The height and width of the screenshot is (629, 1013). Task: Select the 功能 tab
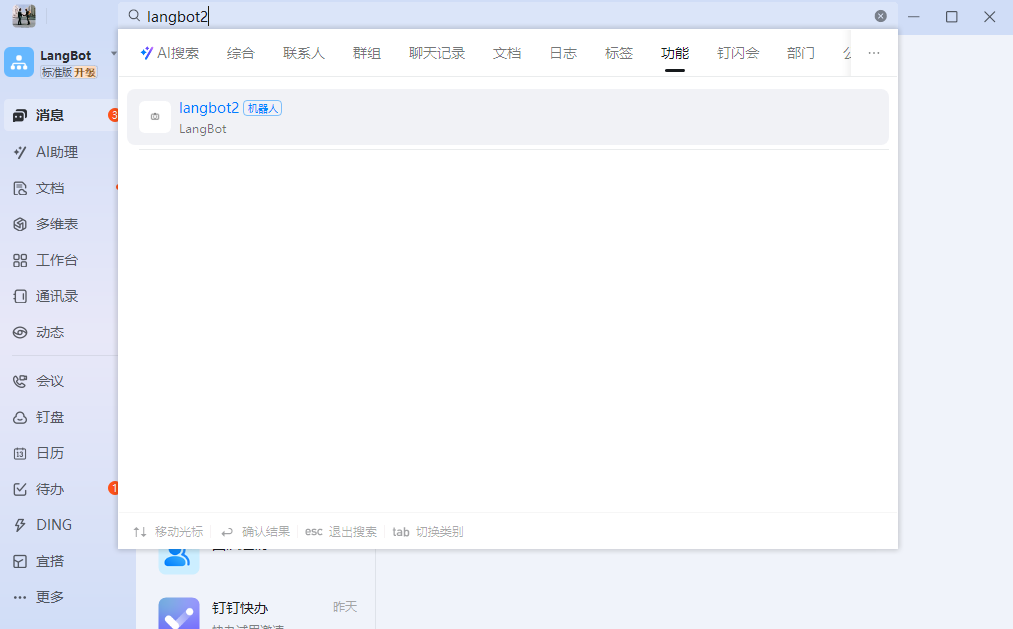[x=675, y=53]
